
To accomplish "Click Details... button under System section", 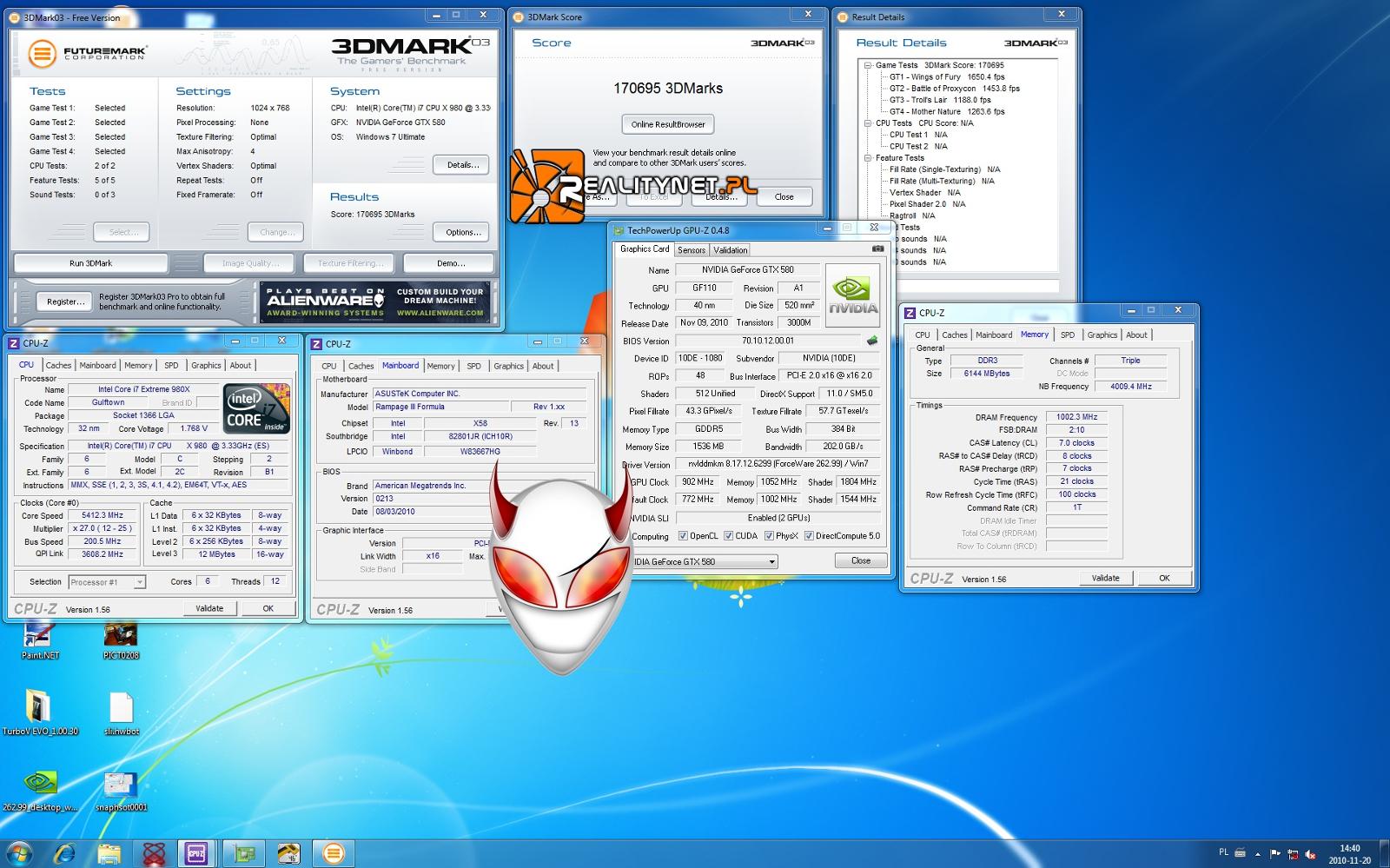I will (x=463, y=165).
